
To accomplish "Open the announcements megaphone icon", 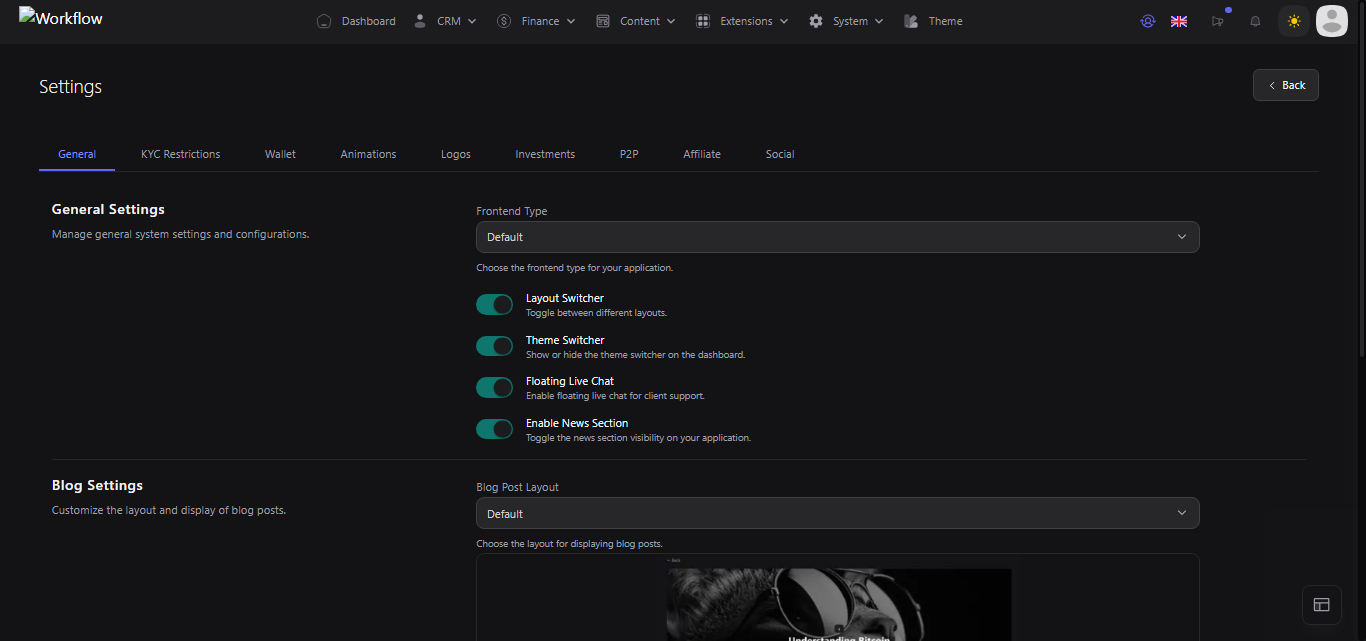I will (1217, 21).
